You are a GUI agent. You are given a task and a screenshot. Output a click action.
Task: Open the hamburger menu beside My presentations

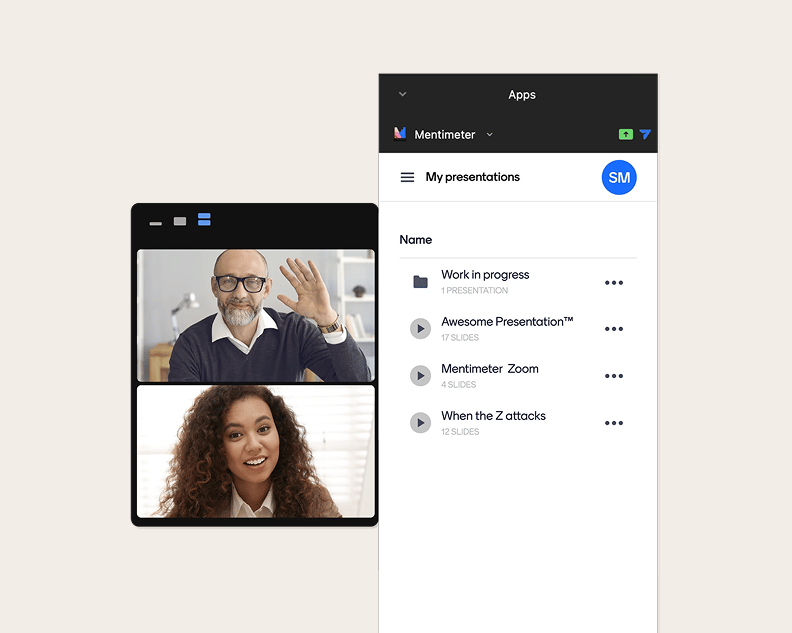pos(407,177)
